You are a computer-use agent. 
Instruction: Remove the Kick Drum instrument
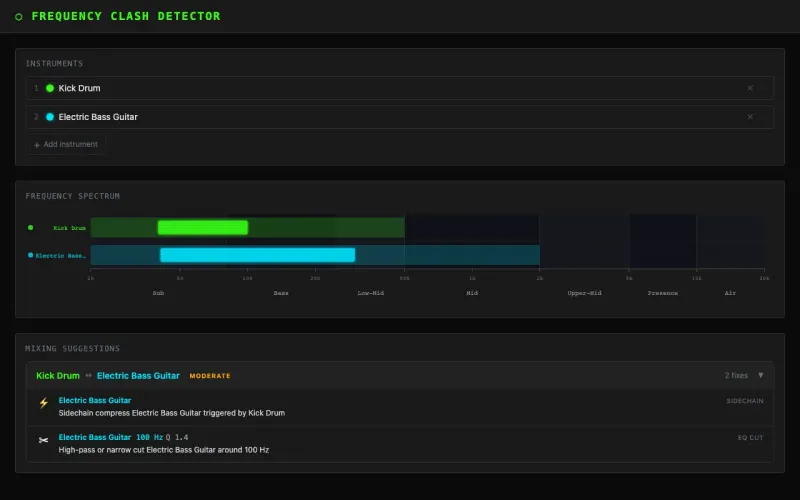coord(750,88)
